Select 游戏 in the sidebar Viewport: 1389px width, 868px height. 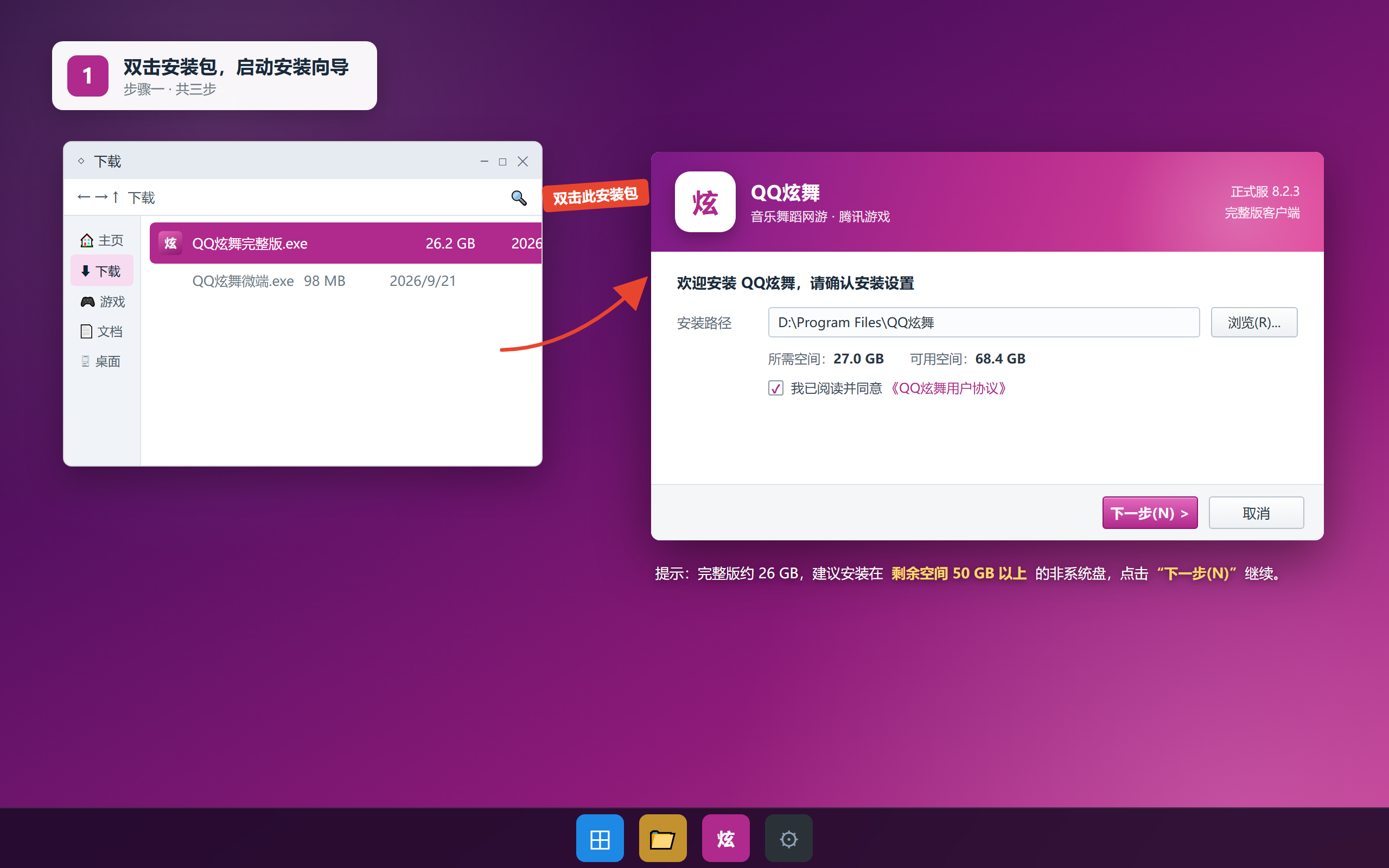coord(102,302)
